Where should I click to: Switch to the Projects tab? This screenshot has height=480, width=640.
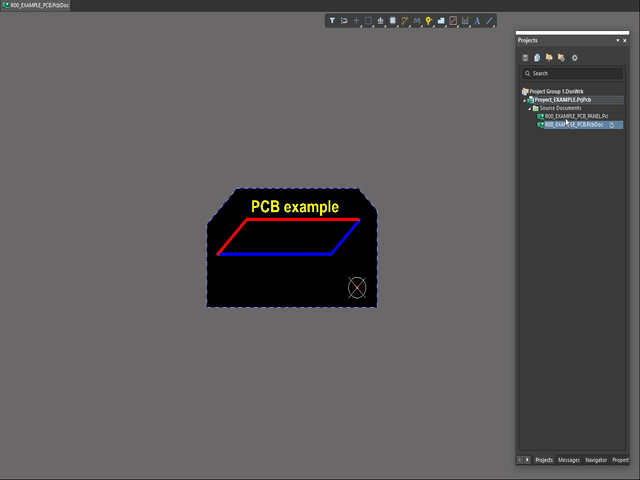(544, 460)
